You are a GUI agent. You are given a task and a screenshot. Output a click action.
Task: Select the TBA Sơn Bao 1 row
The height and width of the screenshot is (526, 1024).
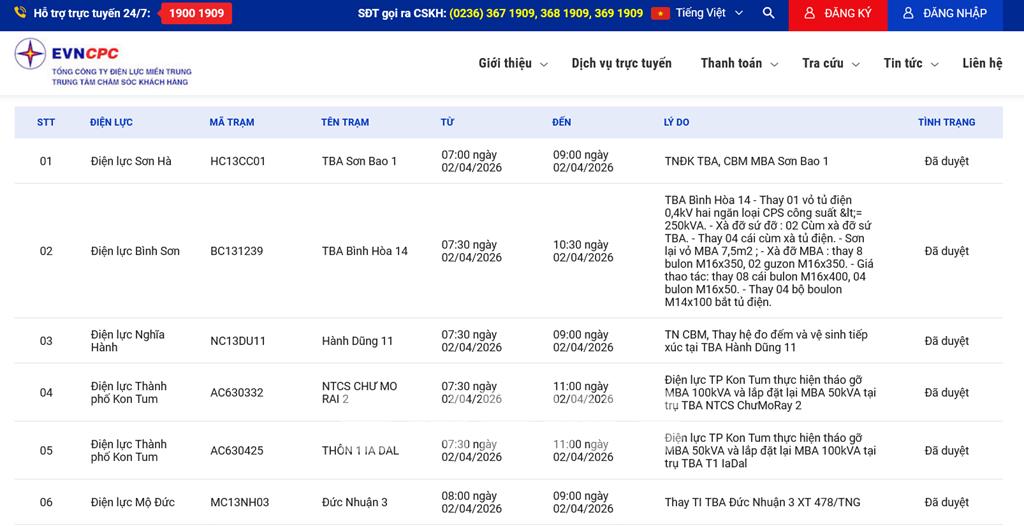tap(359, 161)
